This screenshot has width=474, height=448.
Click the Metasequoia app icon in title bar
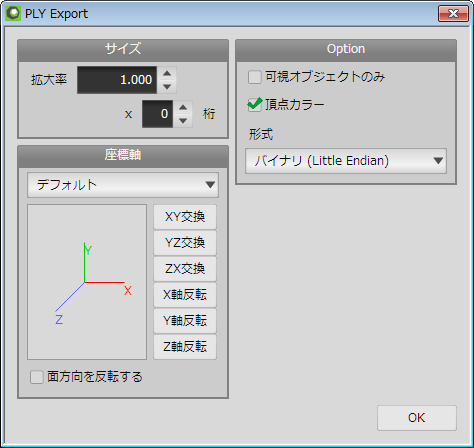click(x=13, y=14)
